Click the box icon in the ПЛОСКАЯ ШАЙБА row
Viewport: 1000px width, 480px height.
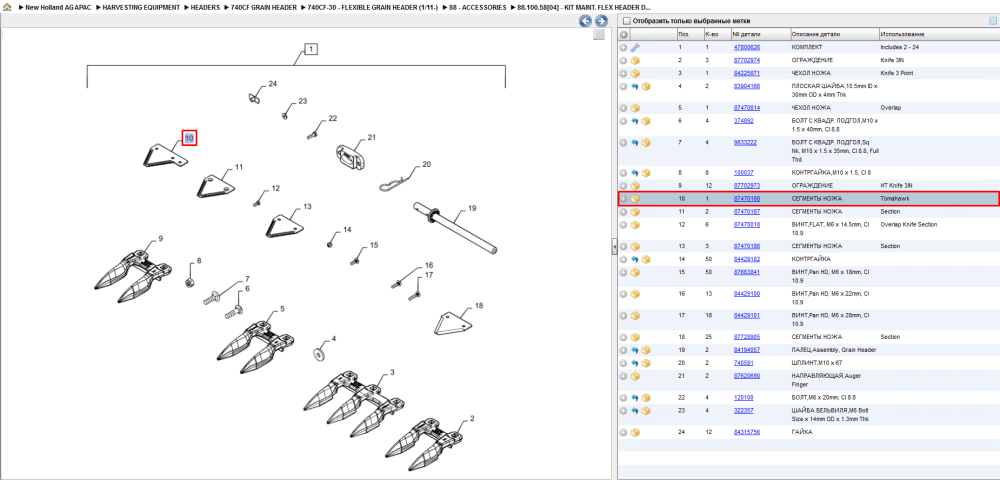tap(646, 86)
